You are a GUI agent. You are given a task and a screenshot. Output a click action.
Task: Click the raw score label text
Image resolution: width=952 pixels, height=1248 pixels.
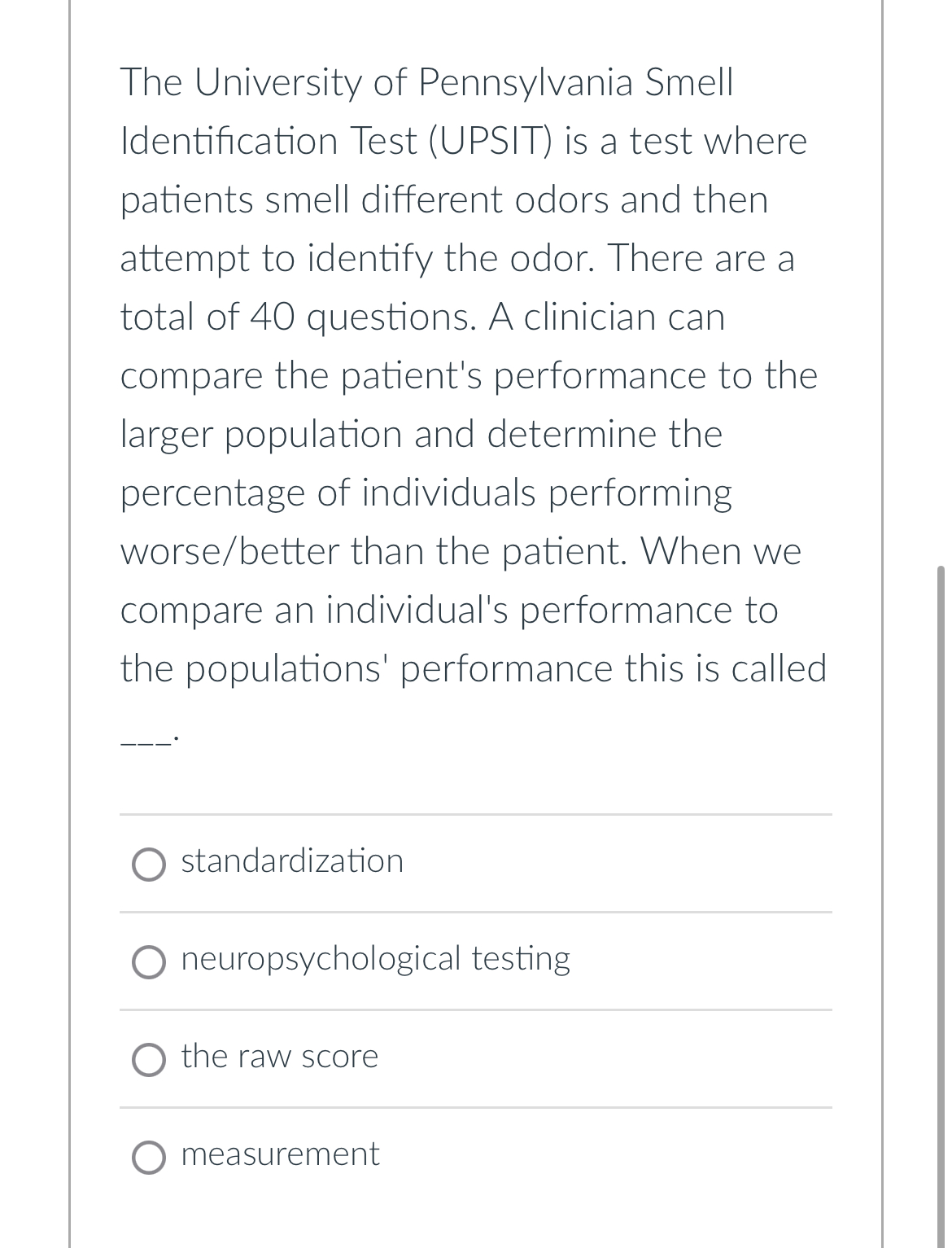point(279,1057)
